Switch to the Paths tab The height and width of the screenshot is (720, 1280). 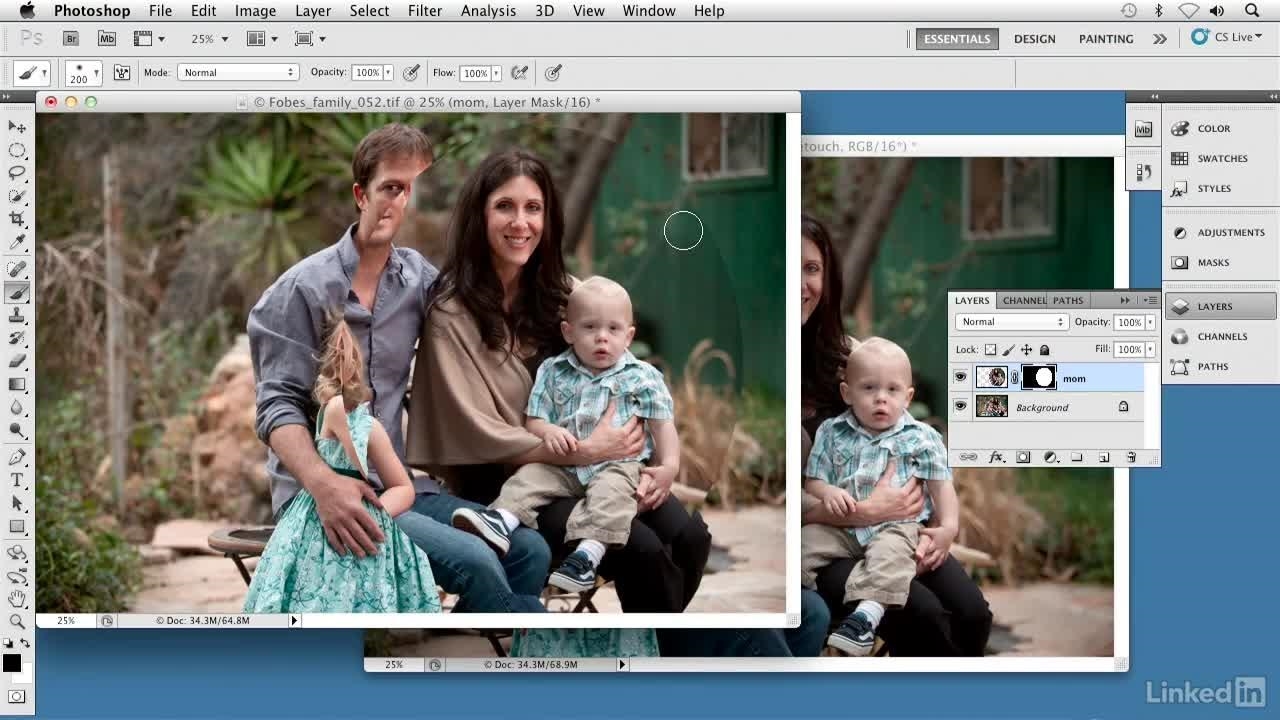(1067, 300)
